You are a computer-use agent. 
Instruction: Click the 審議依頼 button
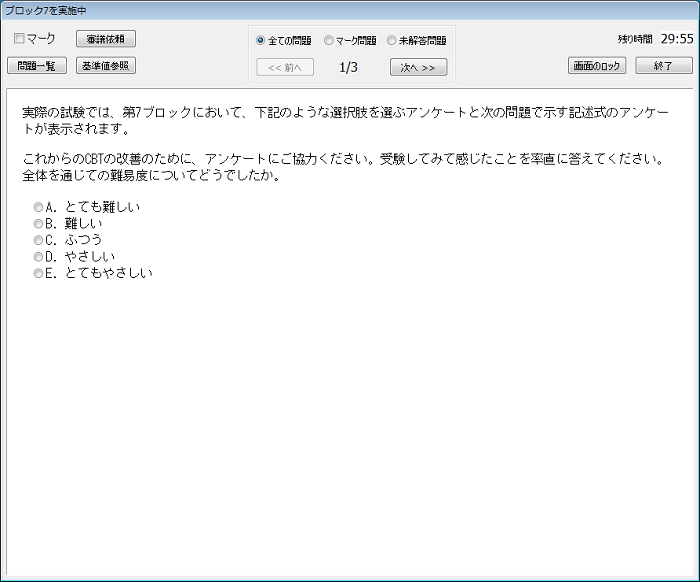pyautogui.click(x=106, y=39)
